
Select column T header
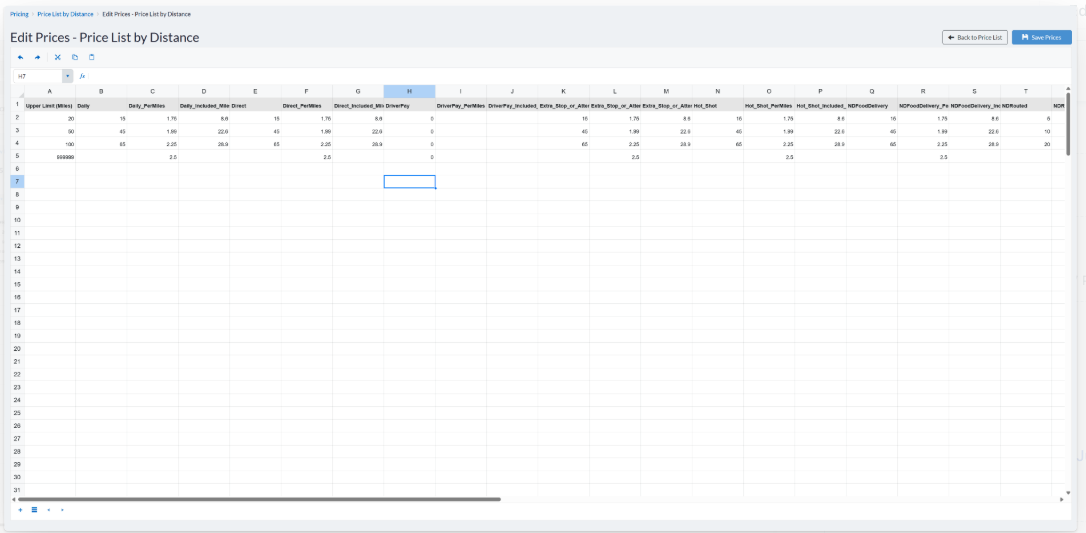[1026, 91]
